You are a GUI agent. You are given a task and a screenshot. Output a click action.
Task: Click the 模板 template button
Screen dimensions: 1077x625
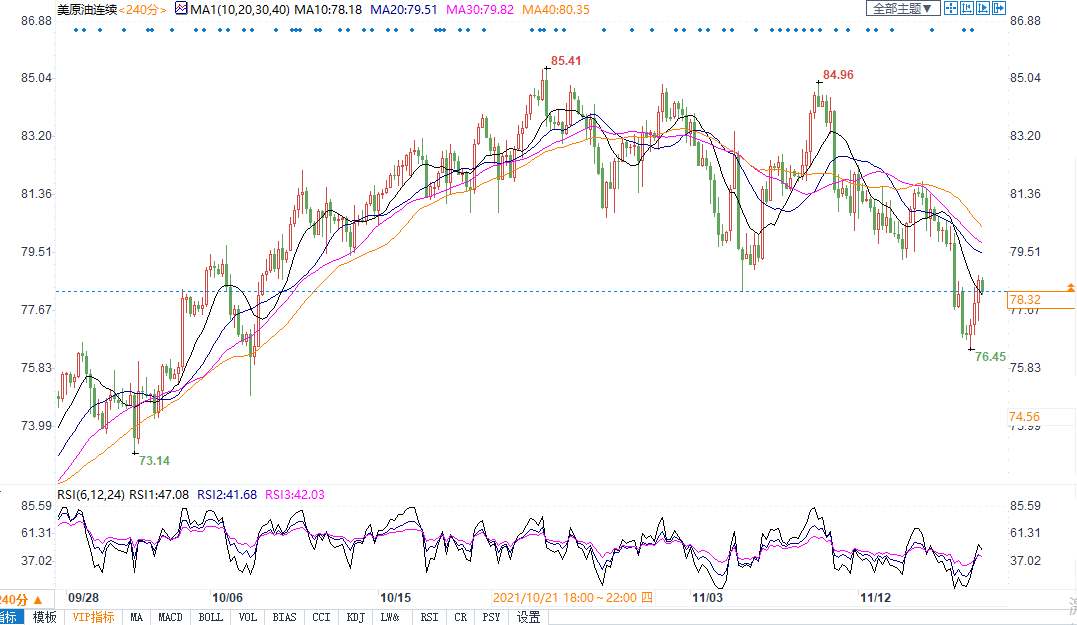click(44, 617)
